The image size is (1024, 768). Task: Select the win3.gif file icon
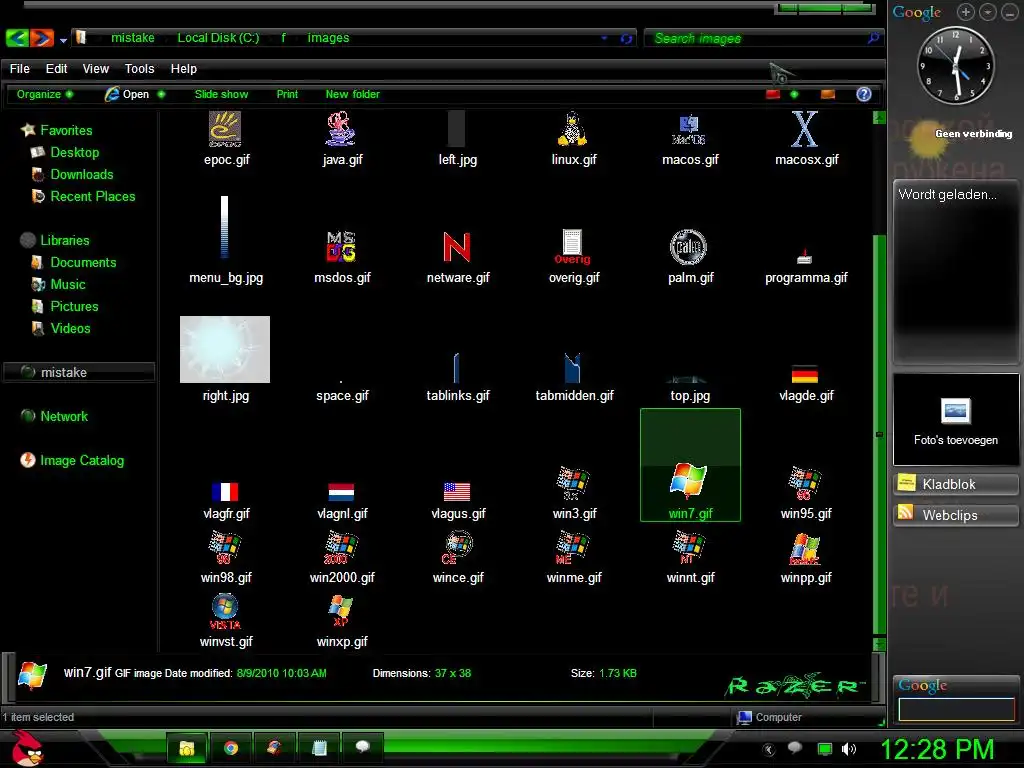pos(573,484)
